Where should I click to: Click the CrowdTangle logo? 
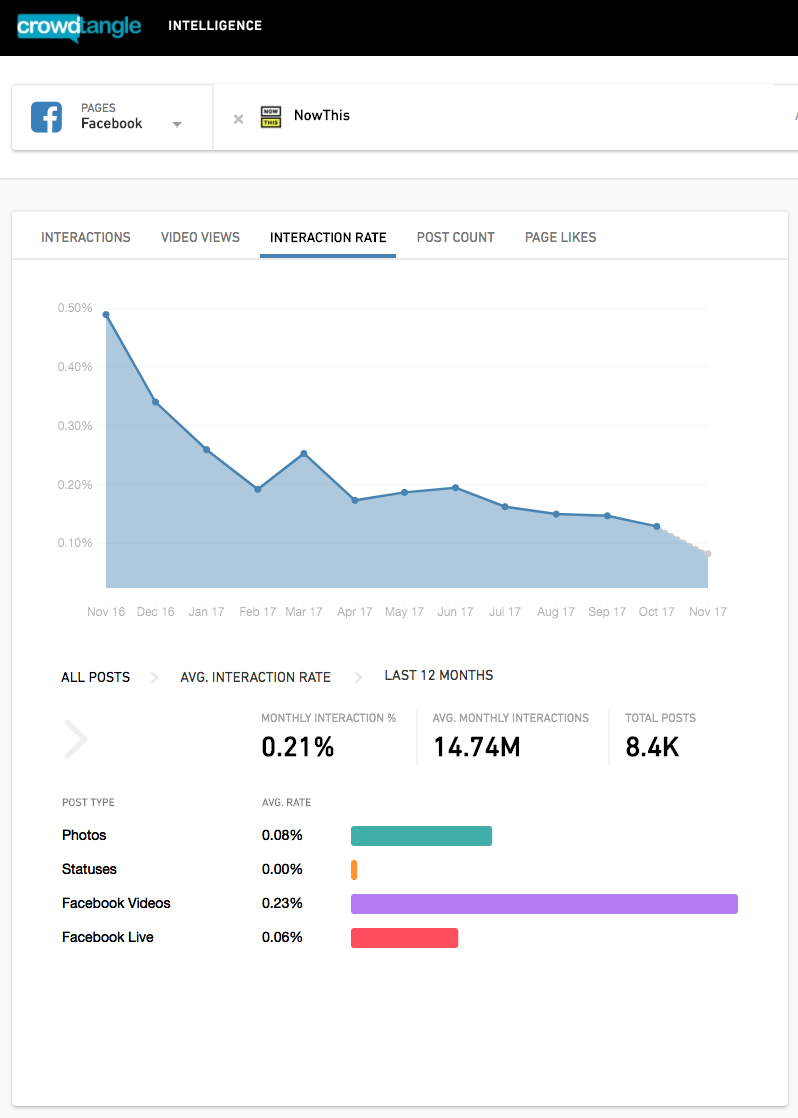pos(79,26)
